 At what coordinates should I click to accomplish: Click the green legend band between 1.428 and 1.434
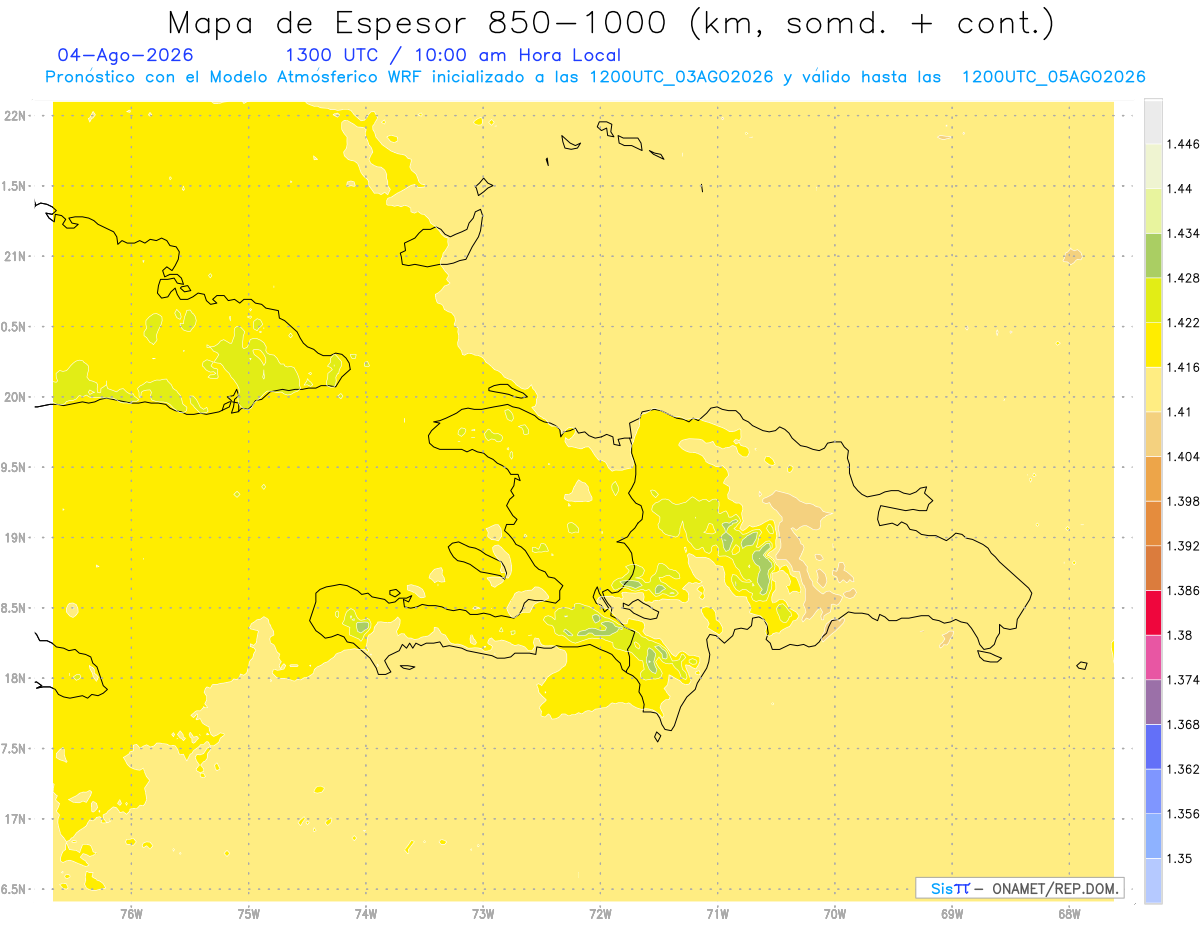1153,255
